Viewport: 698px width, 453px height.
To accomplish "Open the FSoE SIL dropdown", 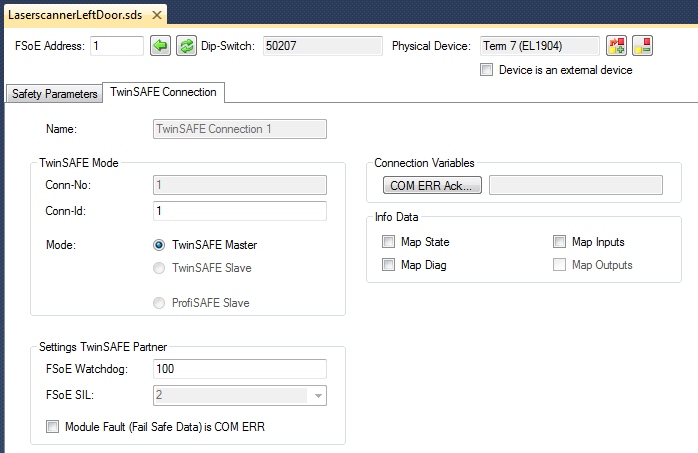I will tap(318, 396).
